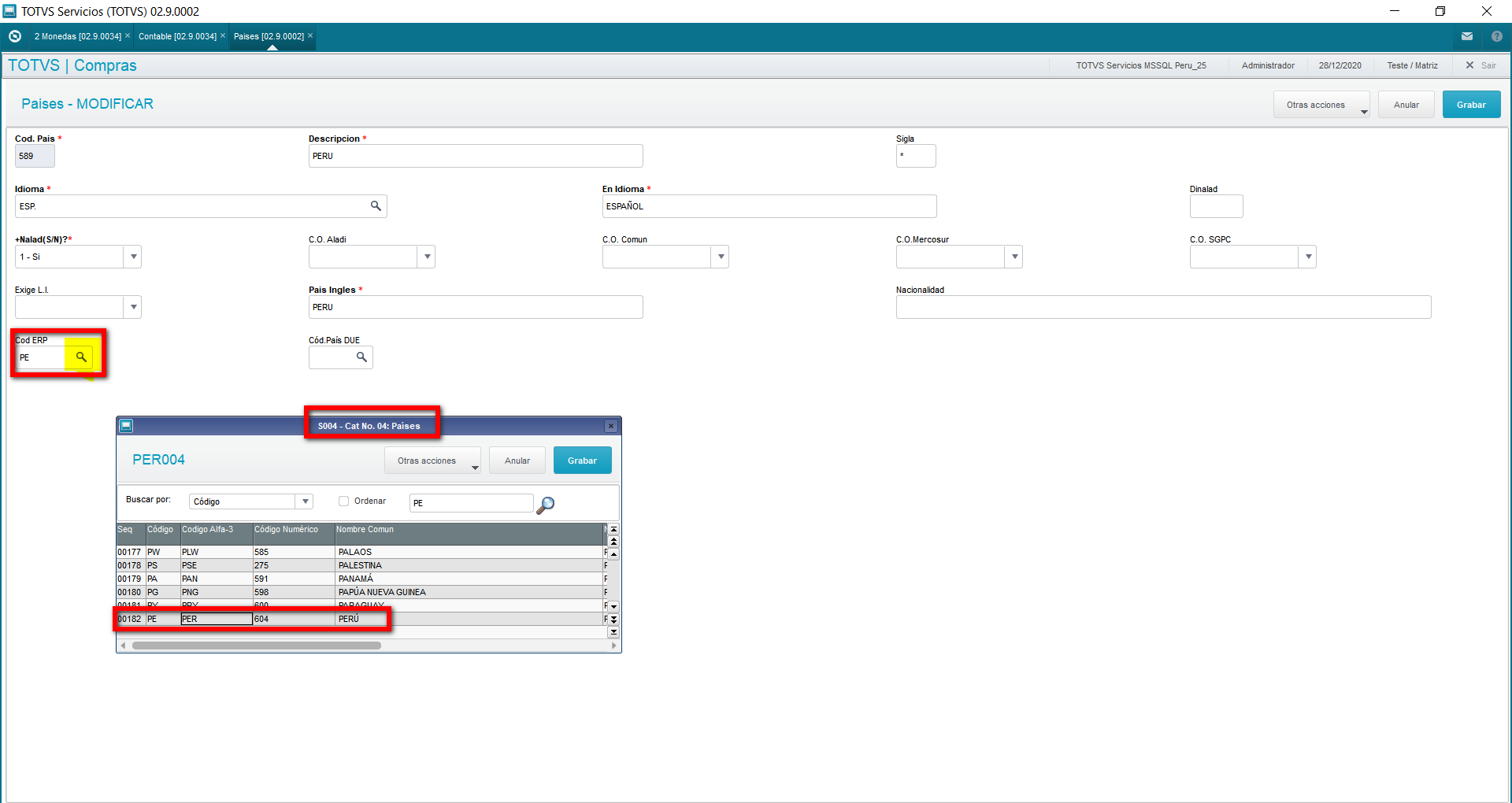Image resolution: width=1512 pixels, height=803 pixels.
Task: Click the Nacionalidad input field
Action: point(1163,307)
